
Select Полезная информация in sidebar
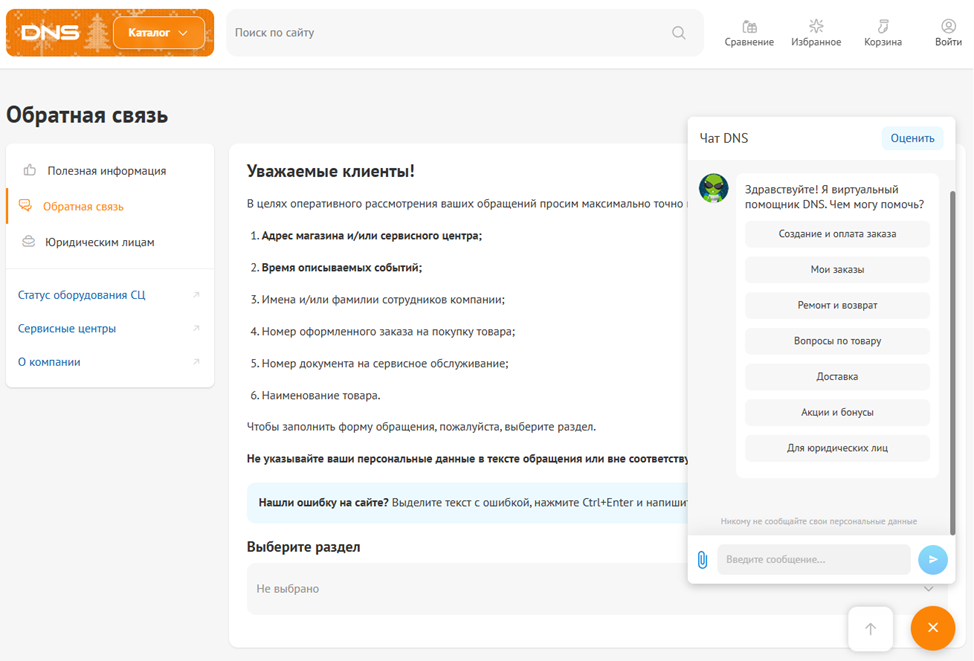pyautogui.click(x=106, y=171)
